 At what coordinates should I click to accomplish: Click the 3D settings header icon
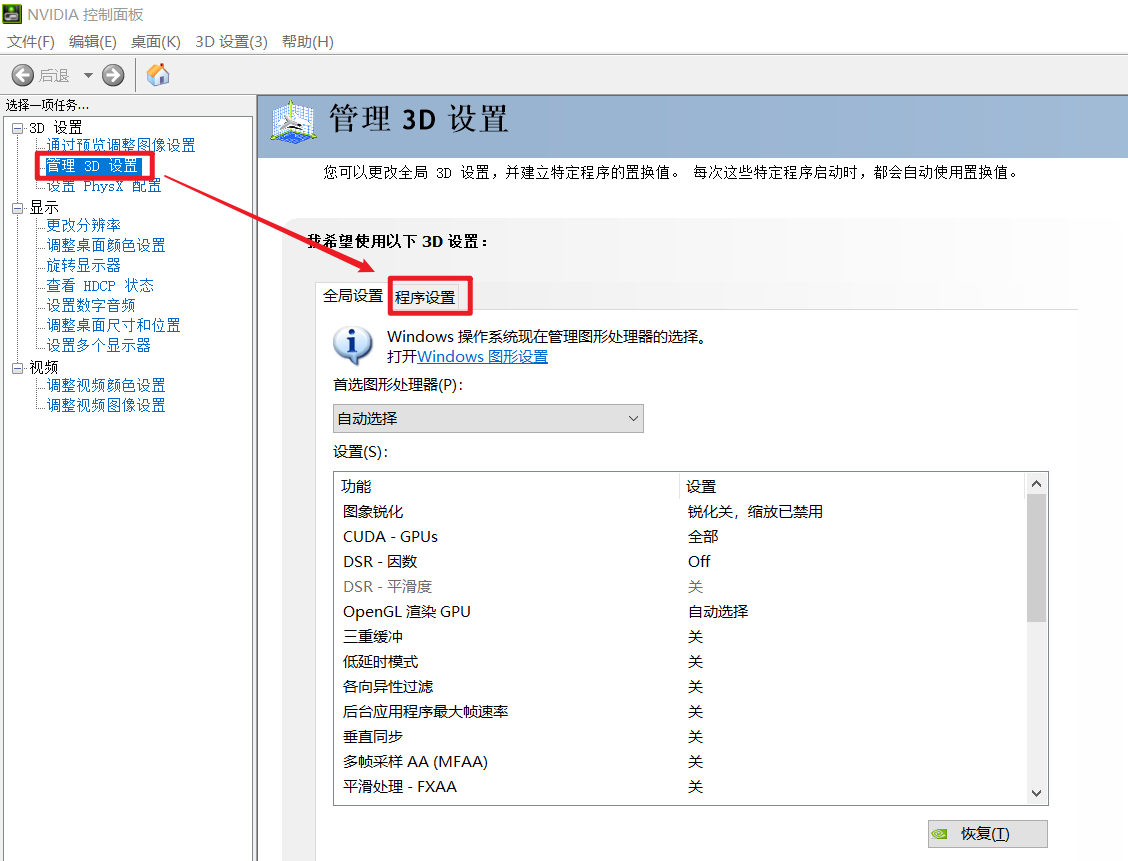[x=293, y=122]
